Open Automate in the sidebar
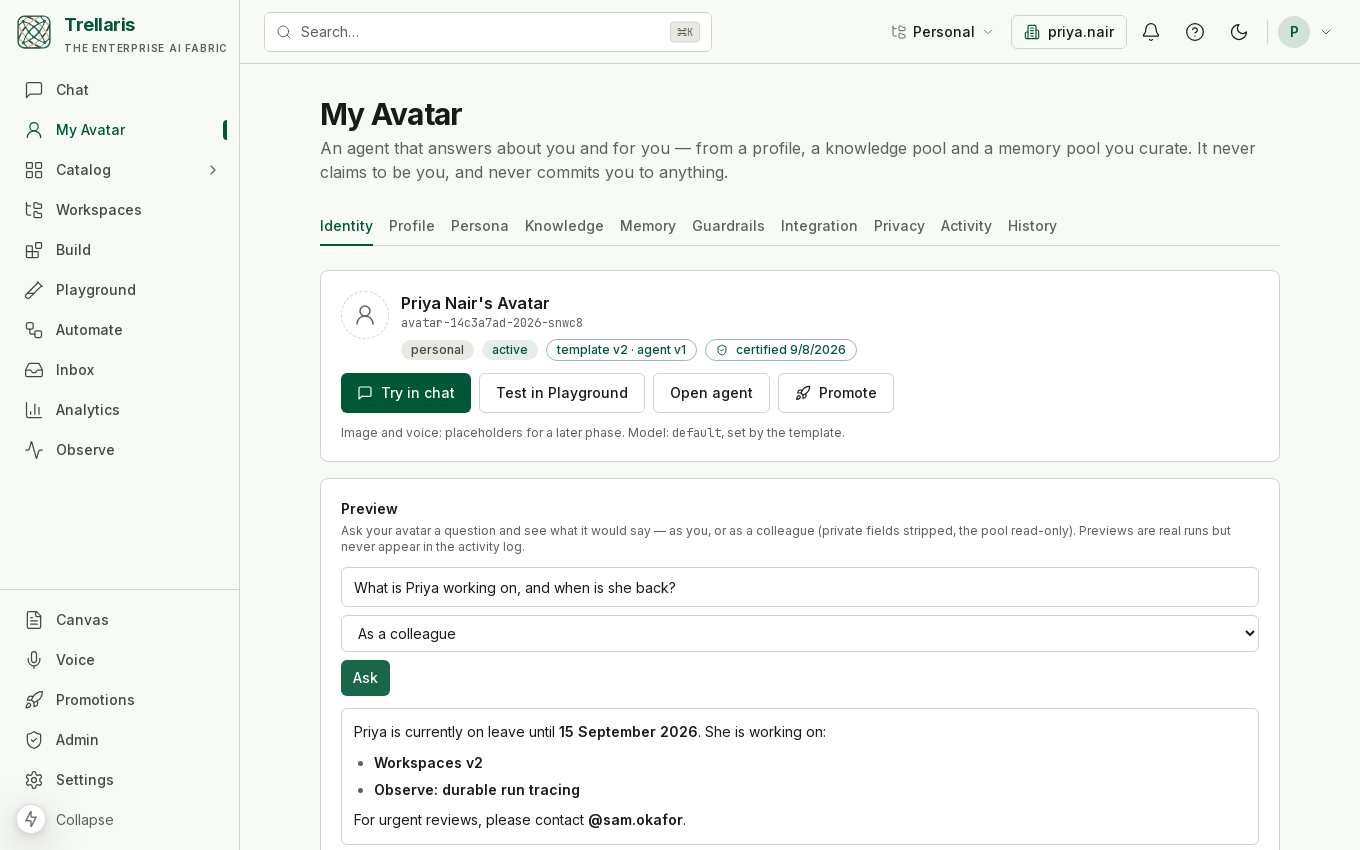 tap(120, 330)
